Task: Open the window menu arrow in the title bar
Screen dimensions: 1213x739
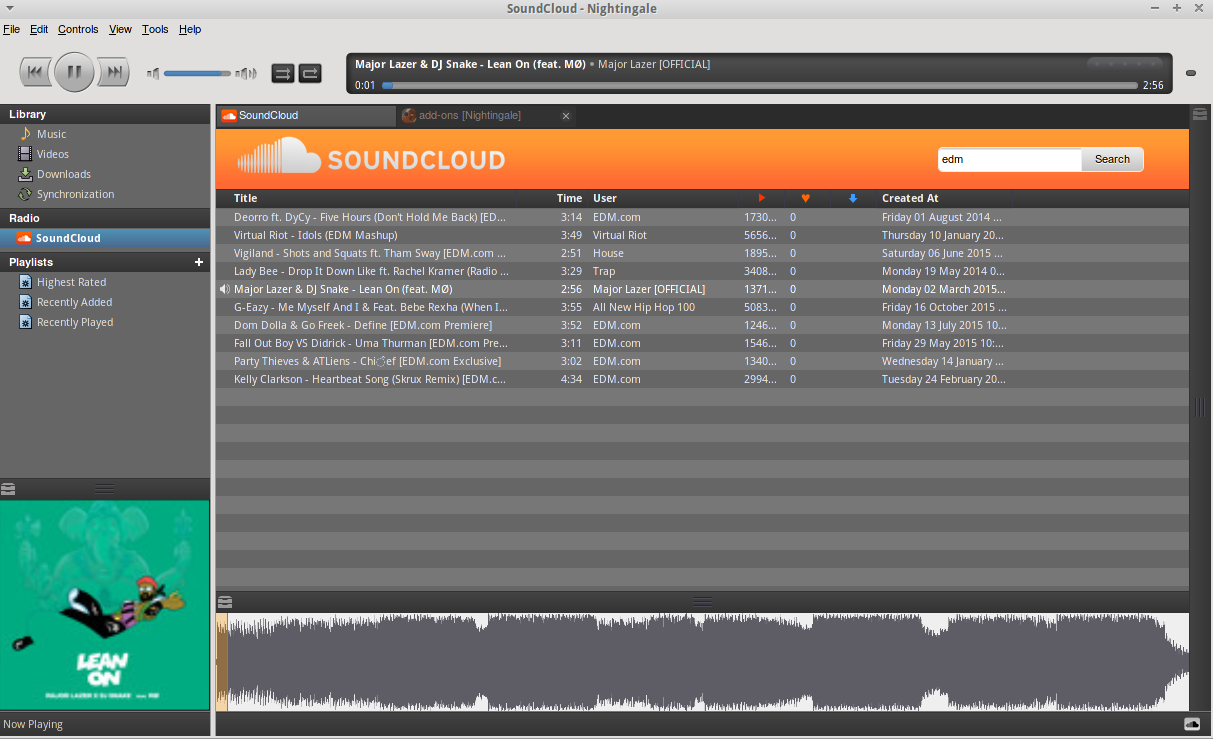Action: [8, 8]
